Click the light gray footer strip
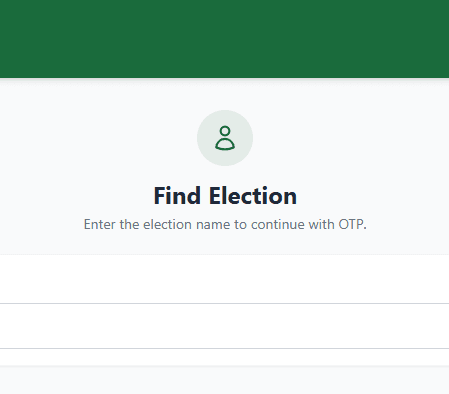Screen dimensions: 449x394 point(224,380)
